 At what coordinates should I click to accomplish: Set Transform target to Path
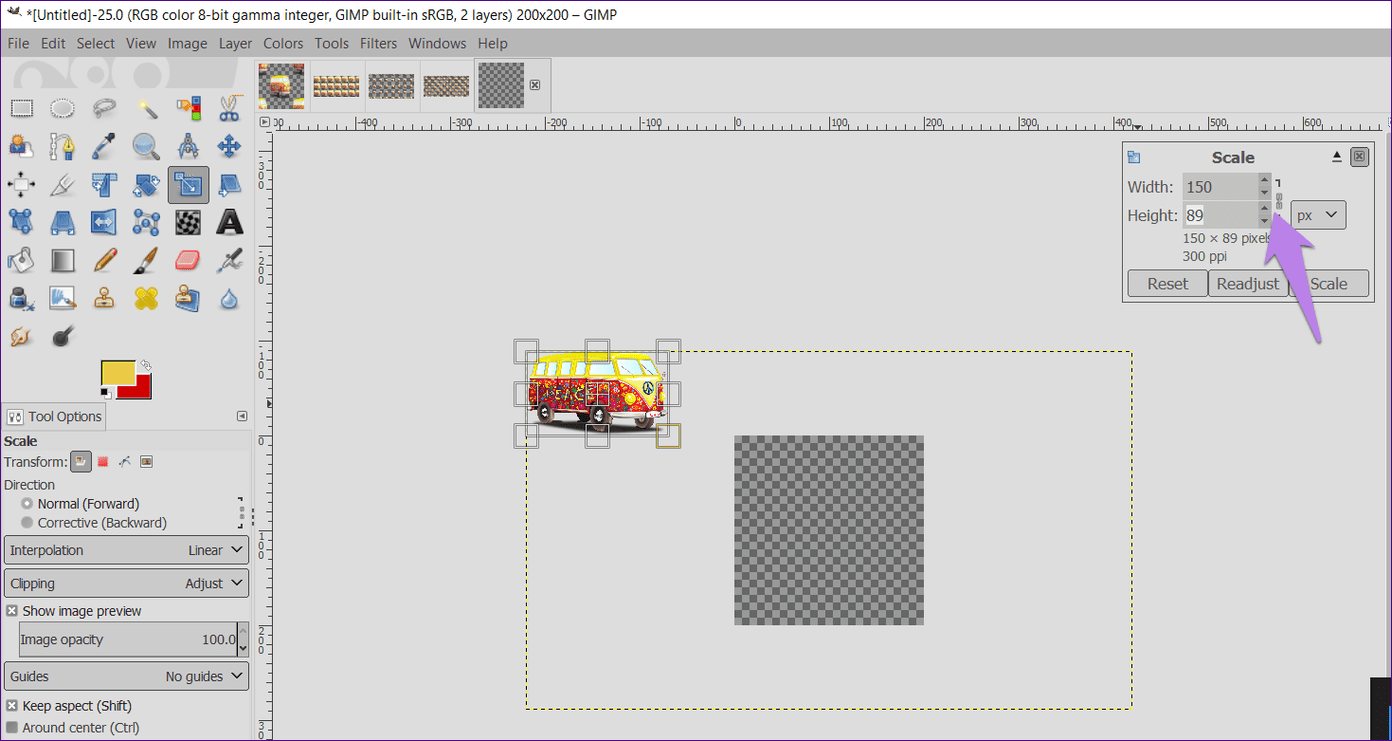coord(125,462)
